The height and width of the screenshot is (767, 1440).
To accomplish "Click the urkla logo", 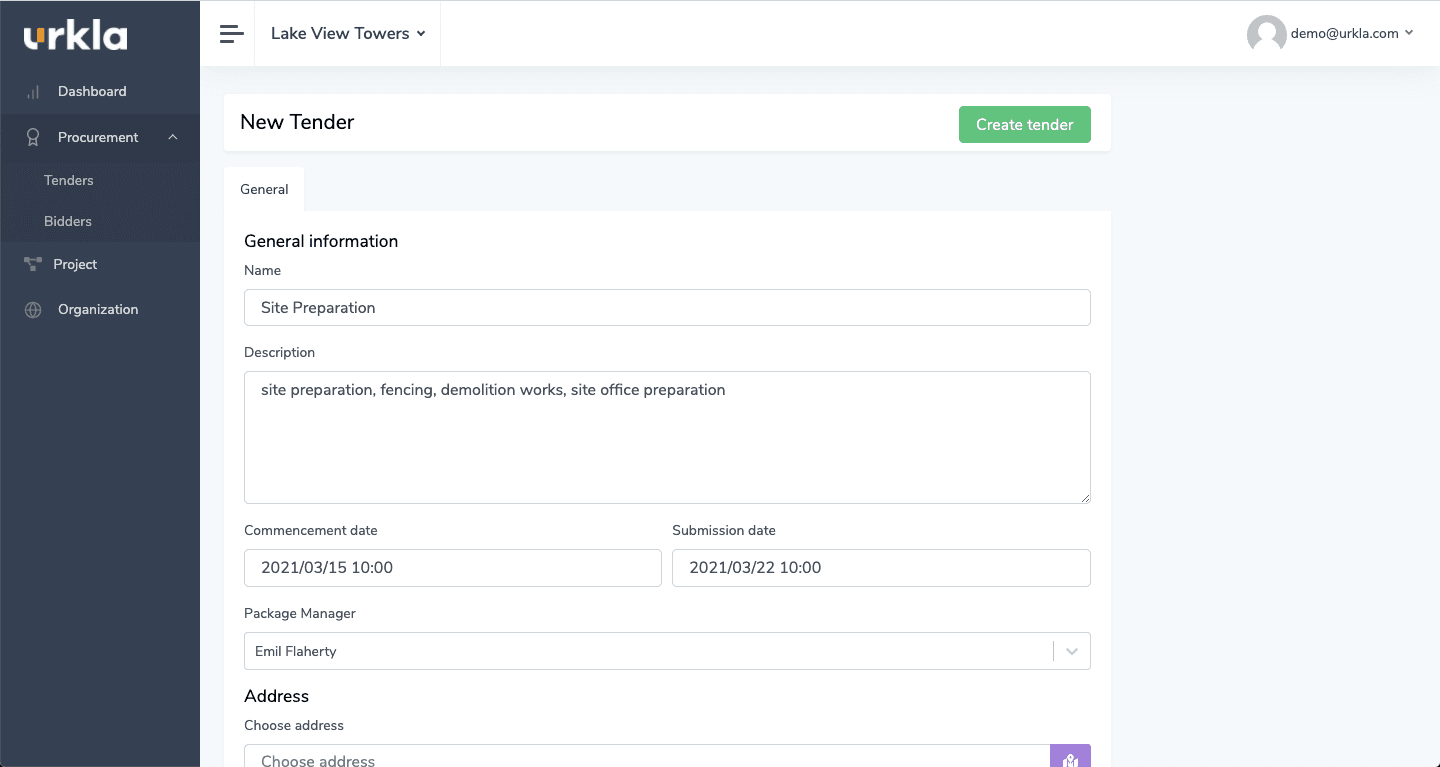I will 76,37.
